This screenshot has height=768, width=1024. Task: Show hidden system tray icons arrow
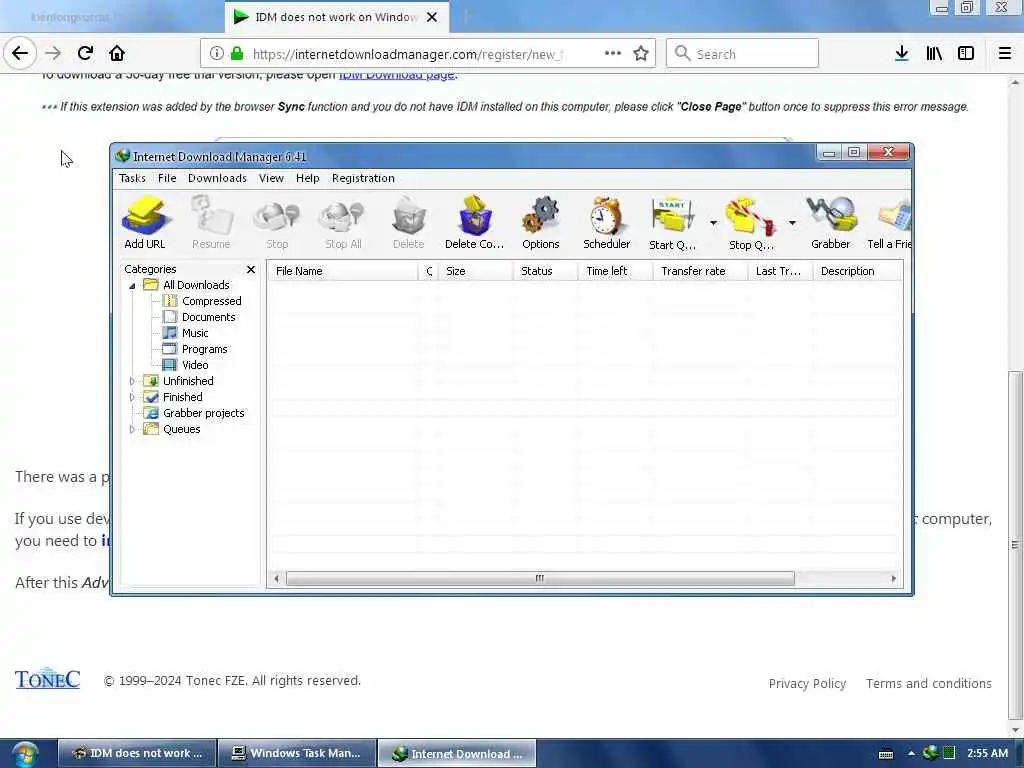coord(911,754)
